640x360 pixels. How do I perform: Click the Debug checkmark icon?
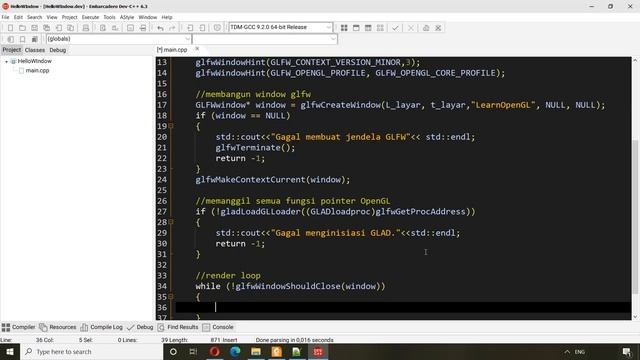pyautogui.click(x=395, y=28)
